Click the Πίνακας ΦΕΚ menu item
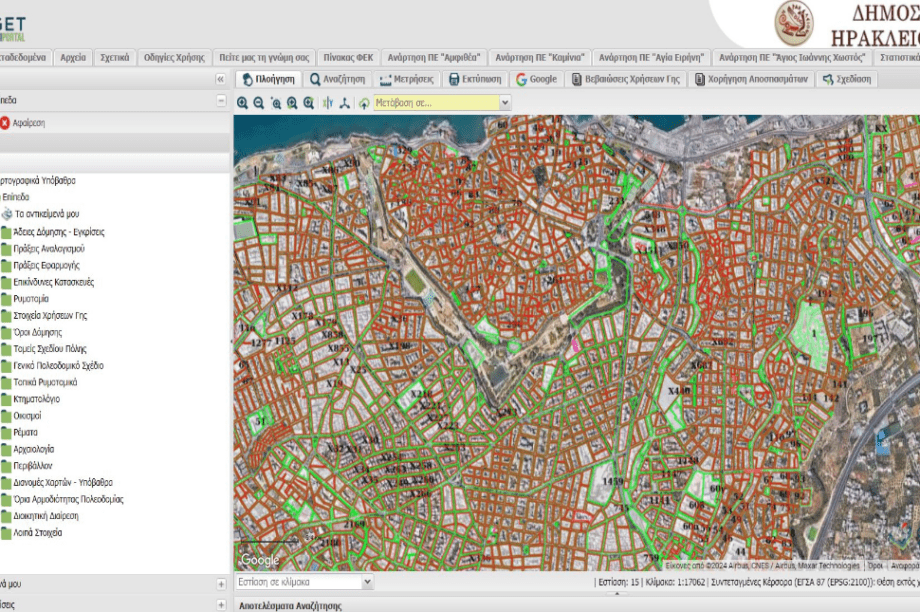This screenshot has height=612, width=920. [348, 57]
